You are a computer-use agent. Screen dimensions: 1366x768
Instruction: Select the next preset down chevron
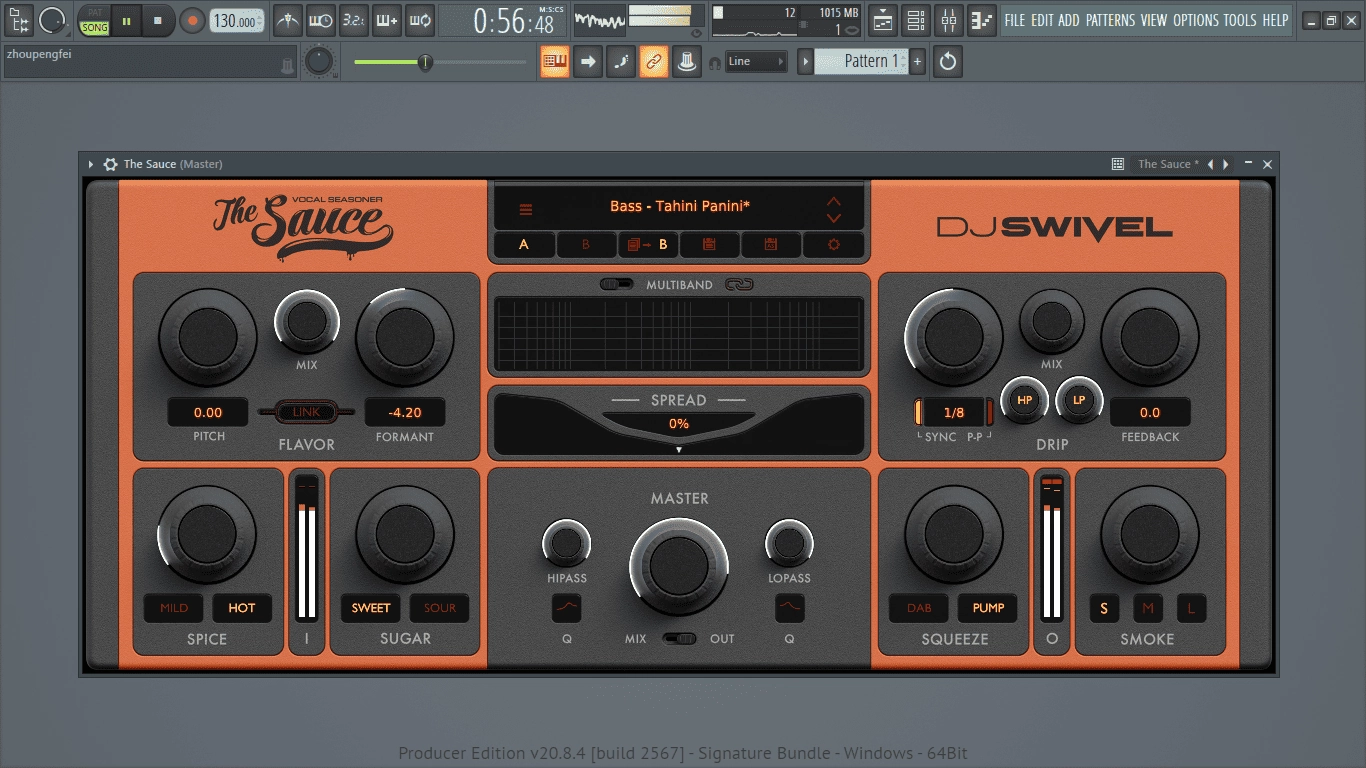[834, 218]
